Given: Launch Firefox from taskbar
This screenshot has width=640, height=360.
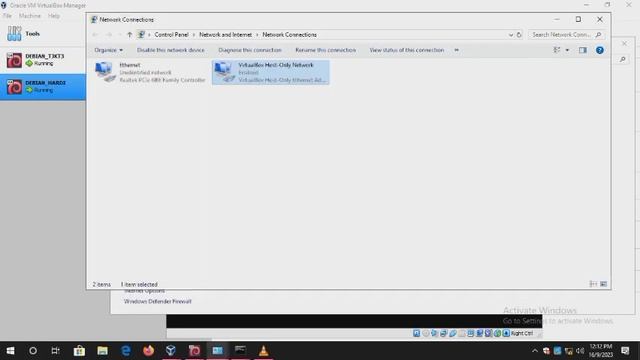Looking at the screenshot, I should click(x=149, y=351).
